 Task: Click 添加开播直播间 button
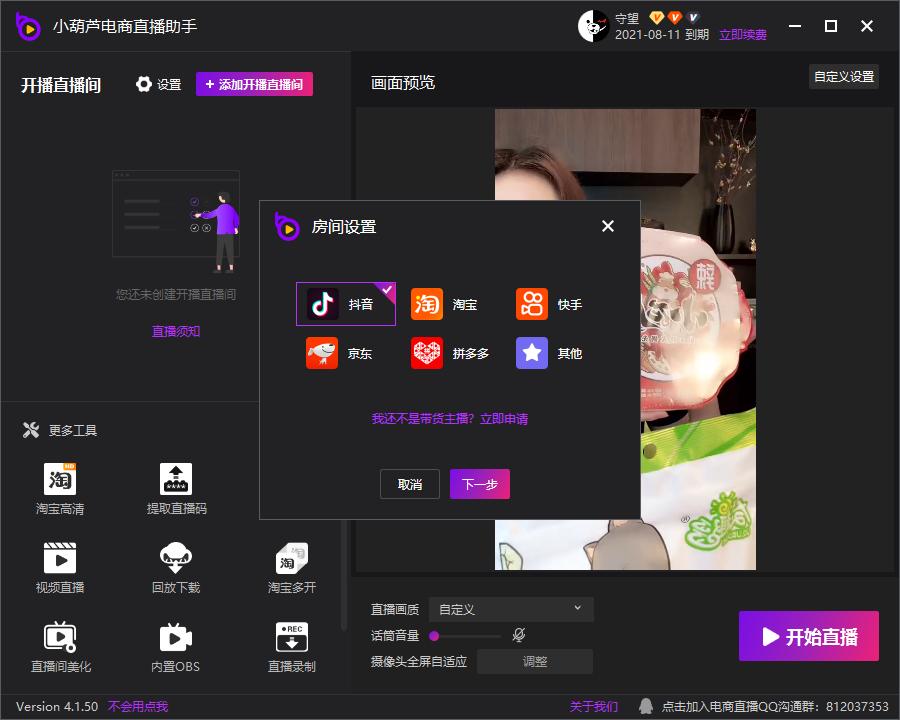point(254,84)
